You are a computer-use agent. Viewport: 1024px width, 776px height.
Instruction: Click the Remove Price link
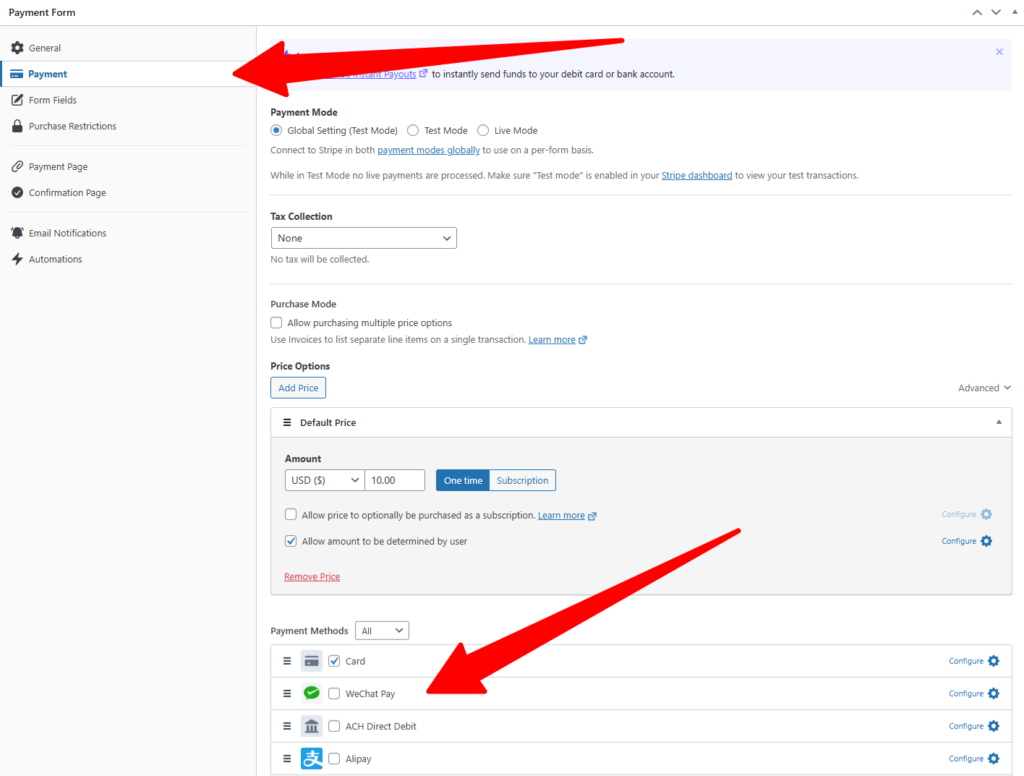[312, 577]
